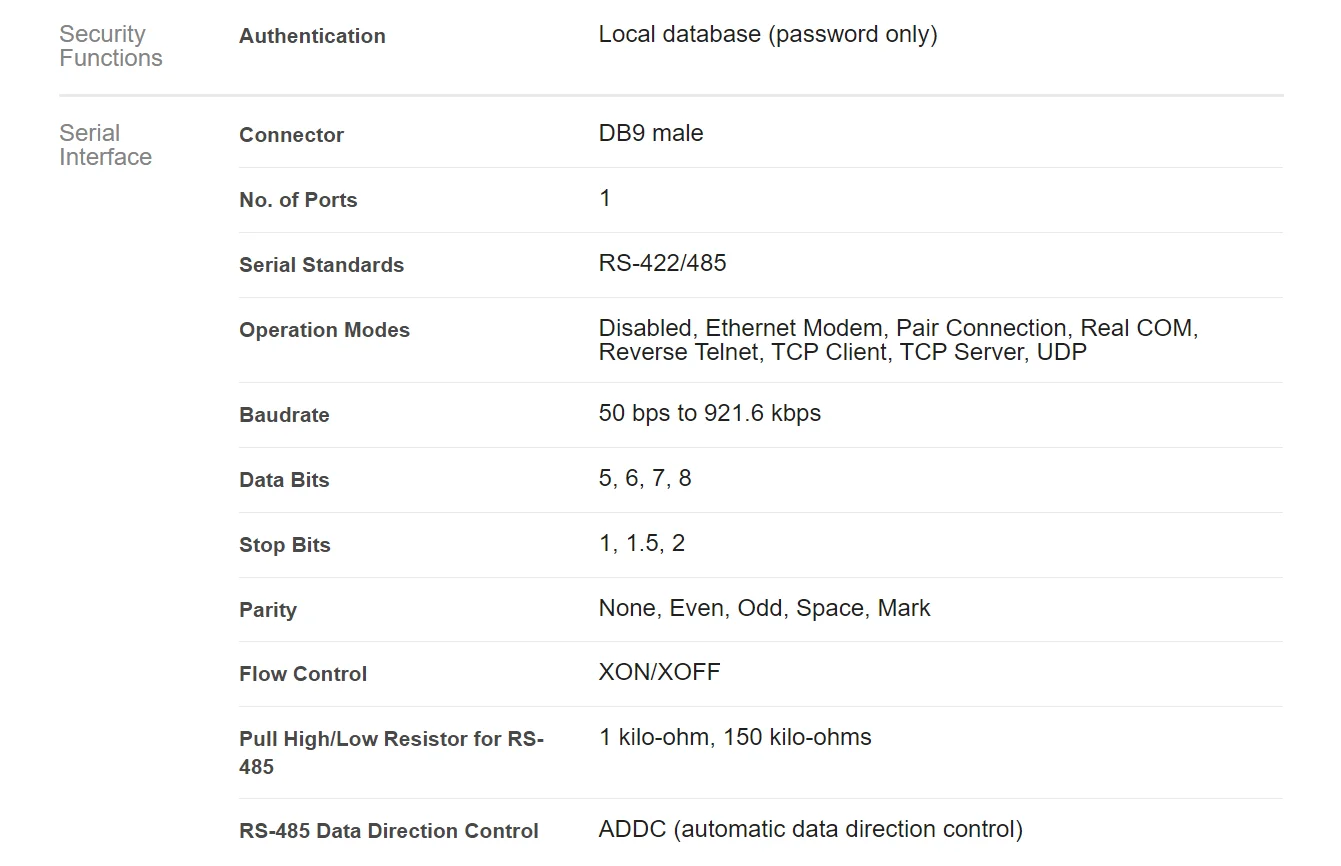
Task: Click the Serial Standards label
Action: coord(321,265)
